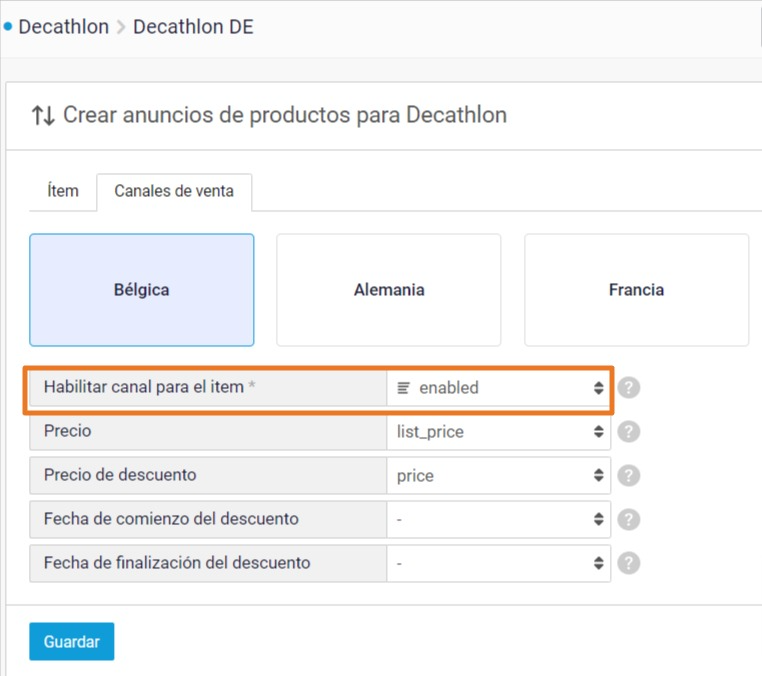Open help icon beside Precio field
Image resolution: width=762 pixels, height=676 pixels.
(628, 432)
